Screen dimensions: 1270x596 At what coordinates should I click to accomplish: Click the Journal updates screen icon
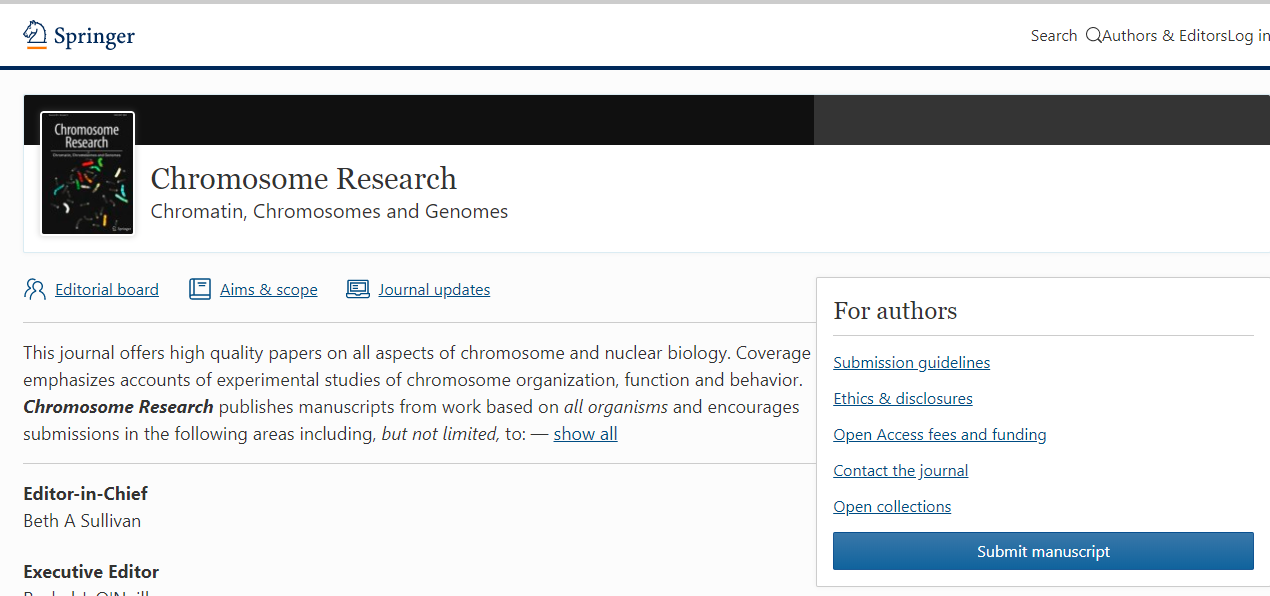358,290
